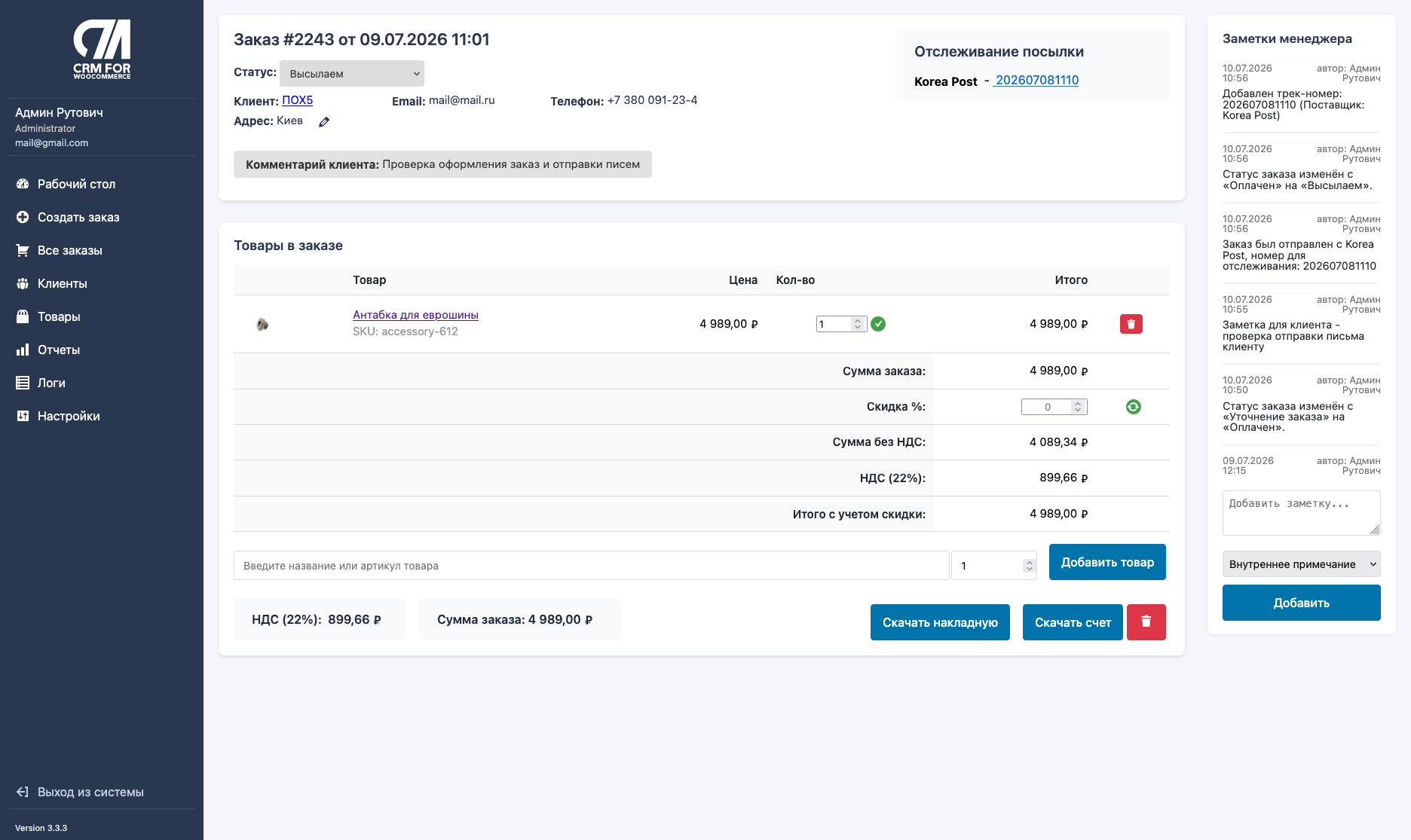
Task: Confirm quantity with green checkmark icon
Action: pyautogui.click(x=878, y=324)
